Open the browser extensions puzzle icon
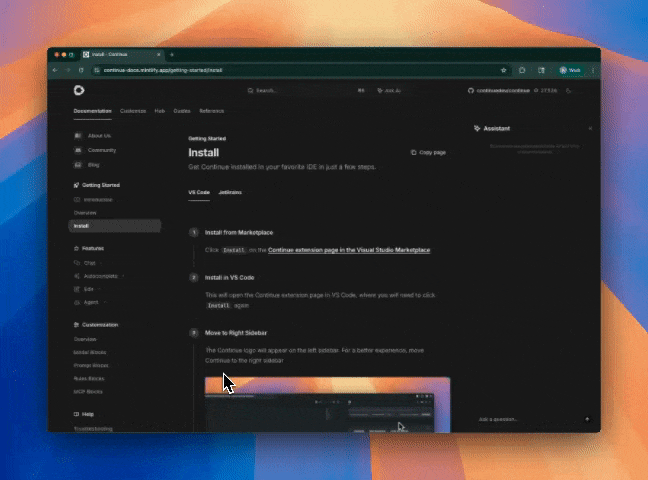The height and width of the screenshot is (480, 648). (522, 70)
